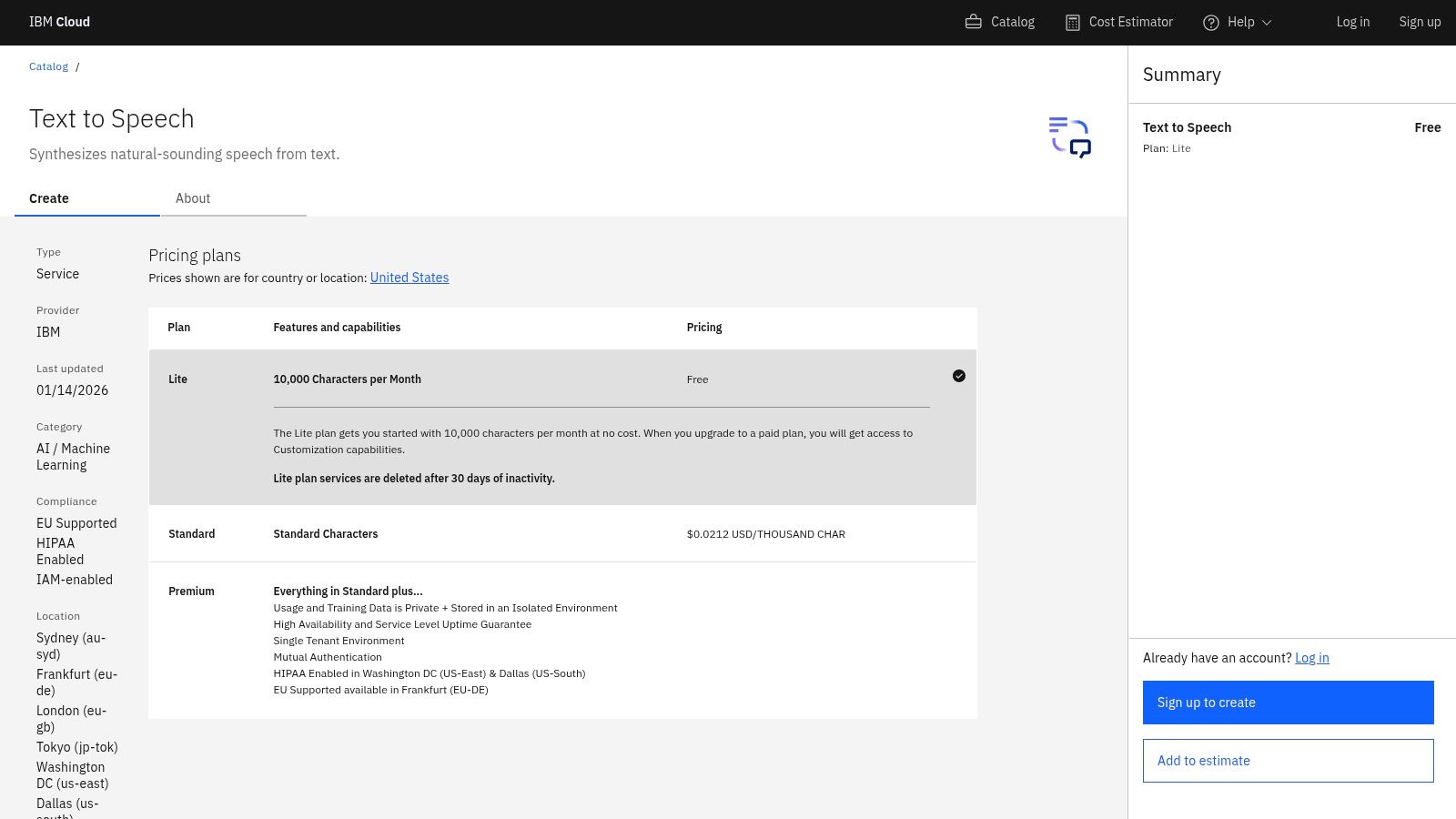Open the Catalog from the top navigation
Image resolution: width=1456 pixels, height=819 pixels.
click(x=999, y=22)
